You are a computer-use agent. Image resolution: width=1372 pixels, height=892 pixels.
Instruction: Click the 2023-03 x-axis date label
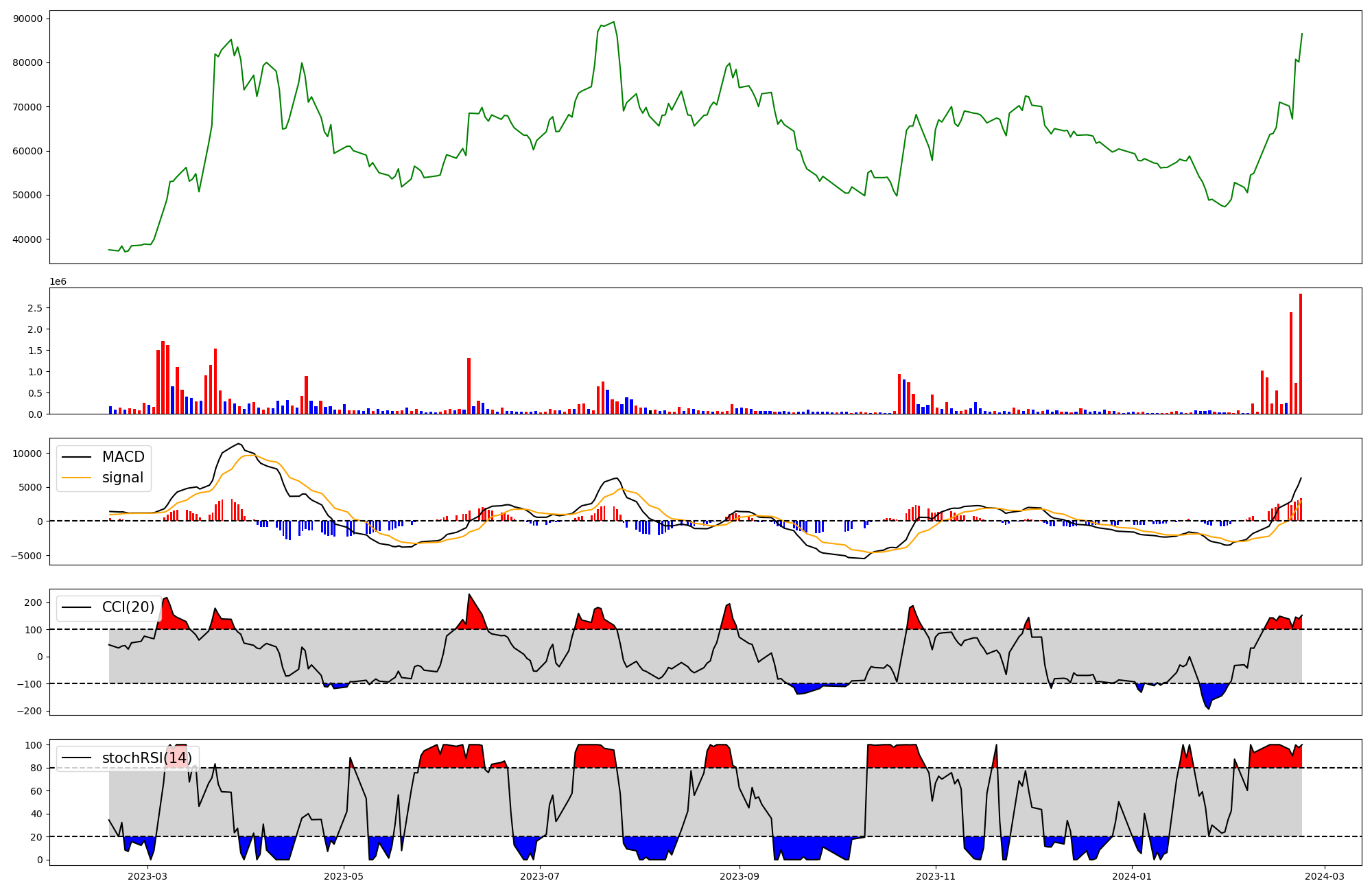[147, 876]
